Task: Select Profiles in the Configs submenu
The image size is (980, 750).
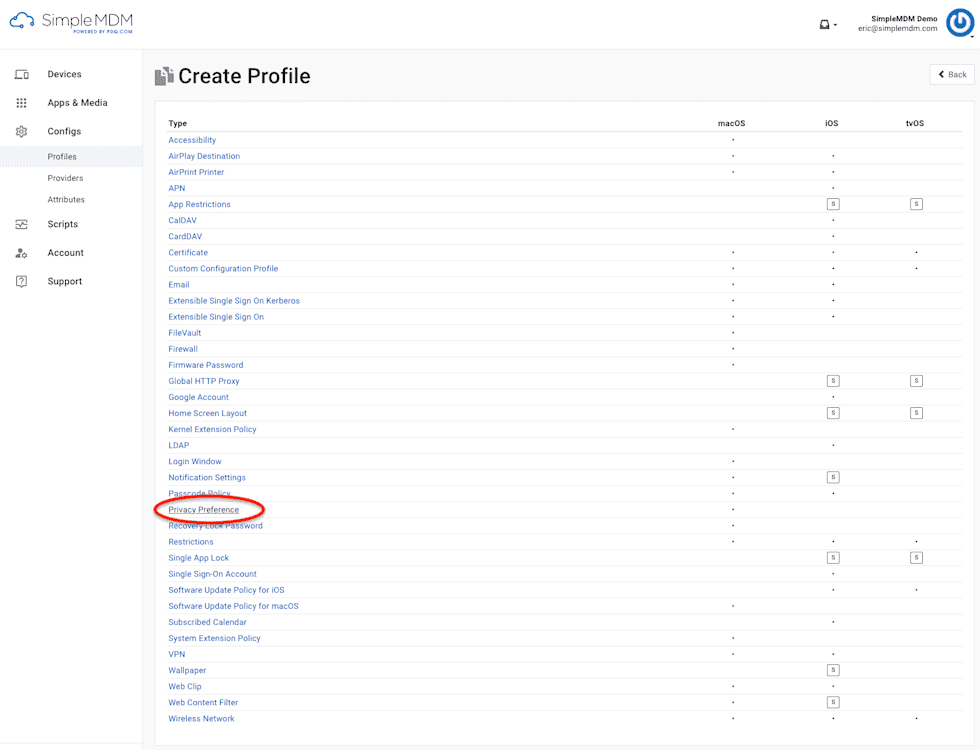Action: pyautogui.click(x=63, y=157)
